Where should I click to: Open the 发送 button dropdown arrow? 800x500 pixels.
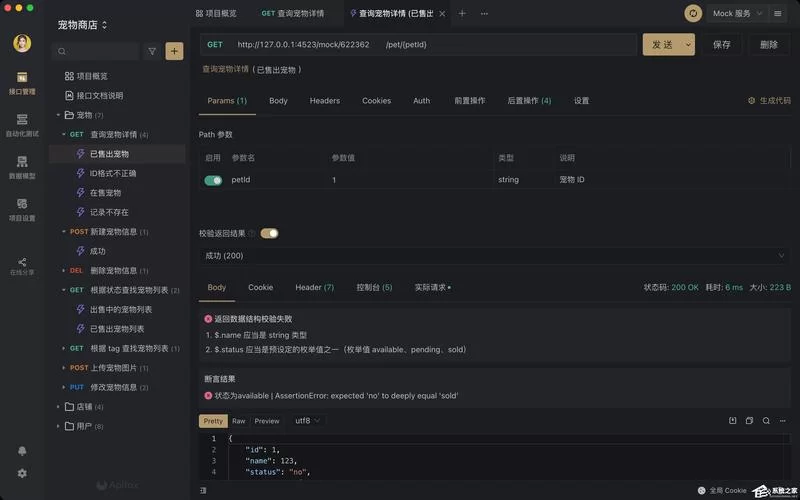(x=688, y=44)
